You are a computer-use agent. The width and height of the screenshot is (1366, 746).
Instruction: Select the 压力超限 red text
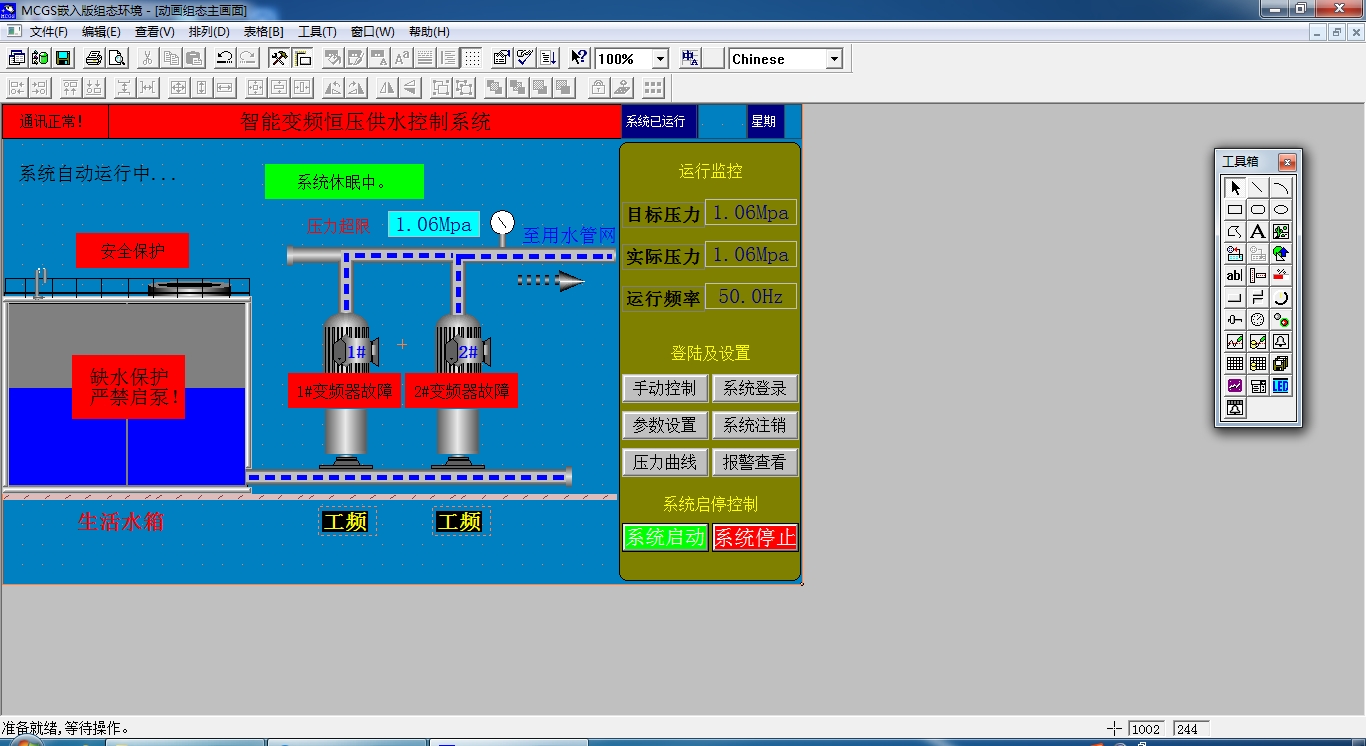coord(338,226)
